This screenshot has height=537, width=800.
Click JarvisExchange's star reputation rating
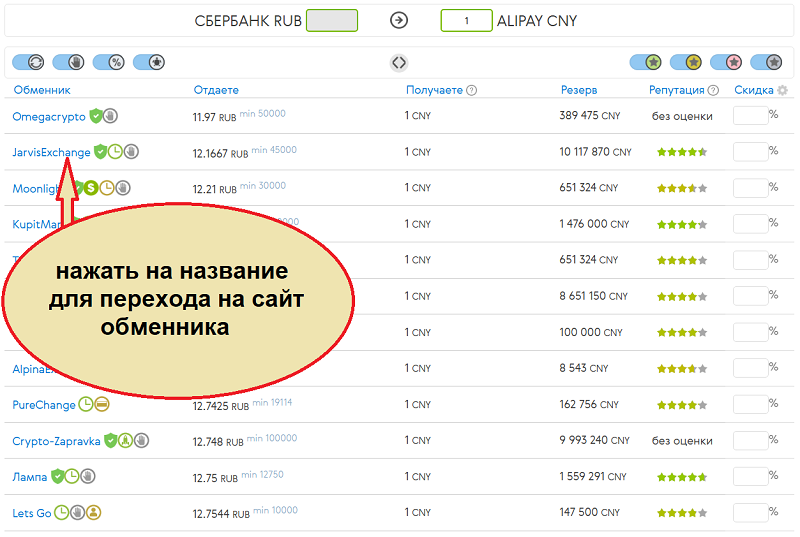tap(682, 152)
